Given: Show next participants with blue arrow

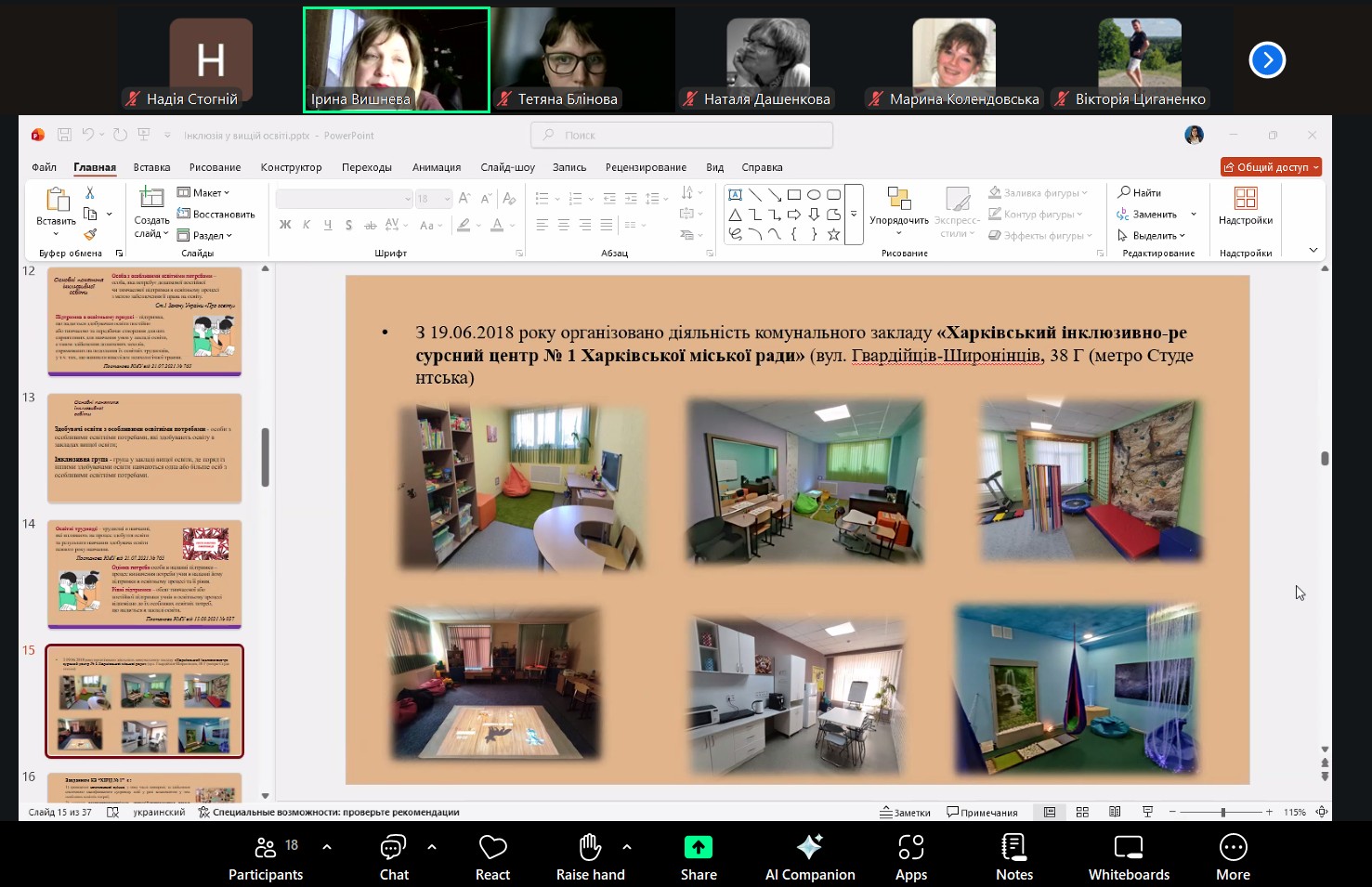Looking at the screenshot, I should [1267, 60].
